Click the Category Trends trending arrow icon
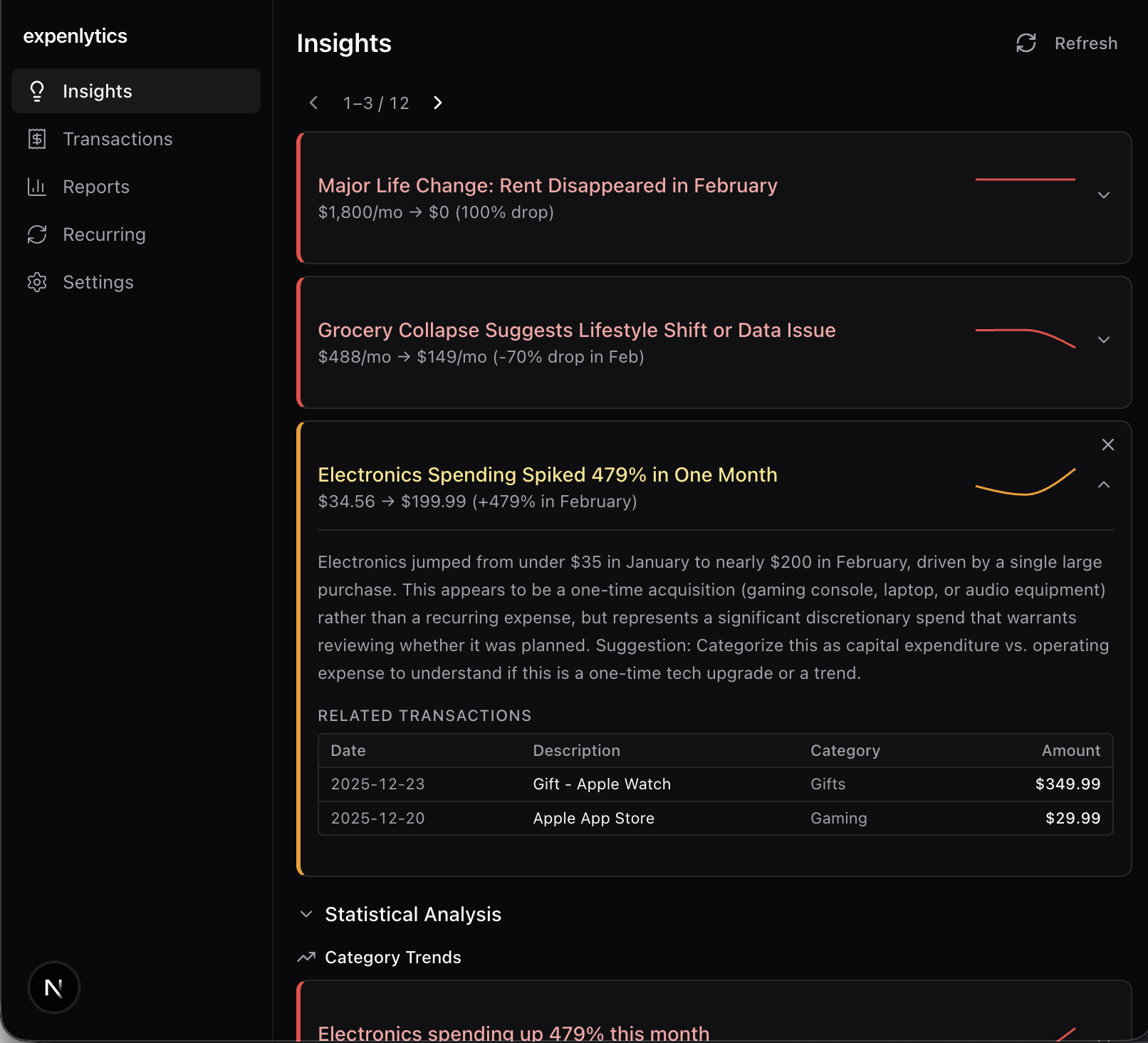Screen dimensions: 1148x1043 (306, 957)
